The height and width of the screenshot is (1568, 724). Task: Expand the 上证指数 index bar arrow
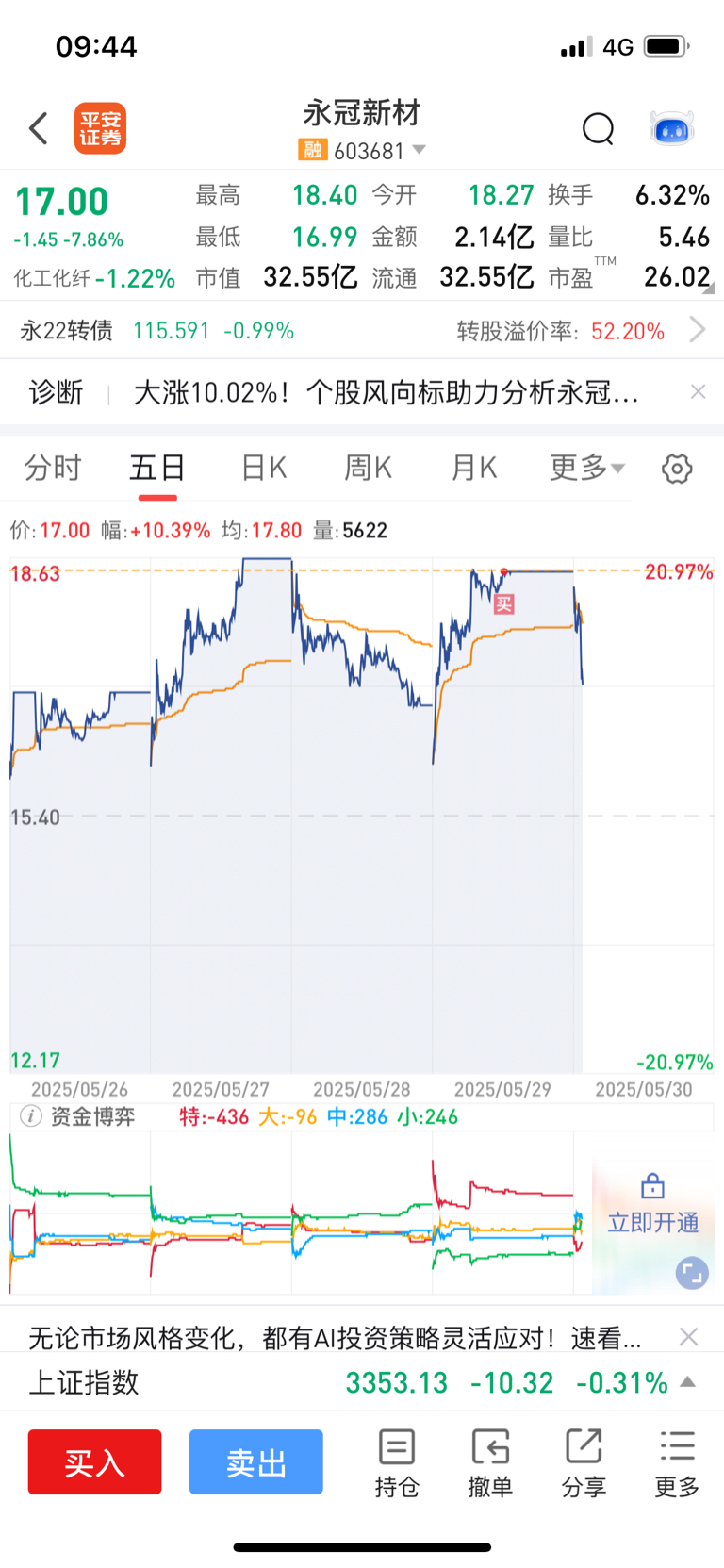point(688,1382)
